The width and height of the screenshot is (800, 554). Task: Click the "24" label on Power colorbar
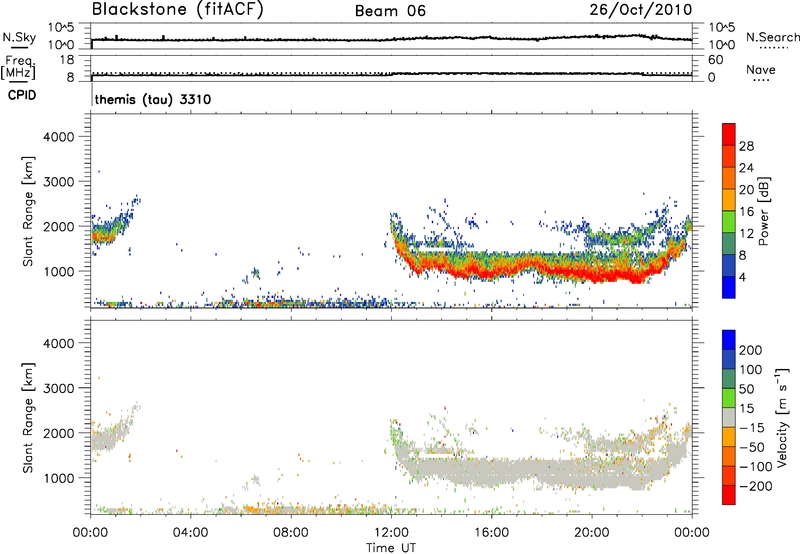(x=746, y=168)
